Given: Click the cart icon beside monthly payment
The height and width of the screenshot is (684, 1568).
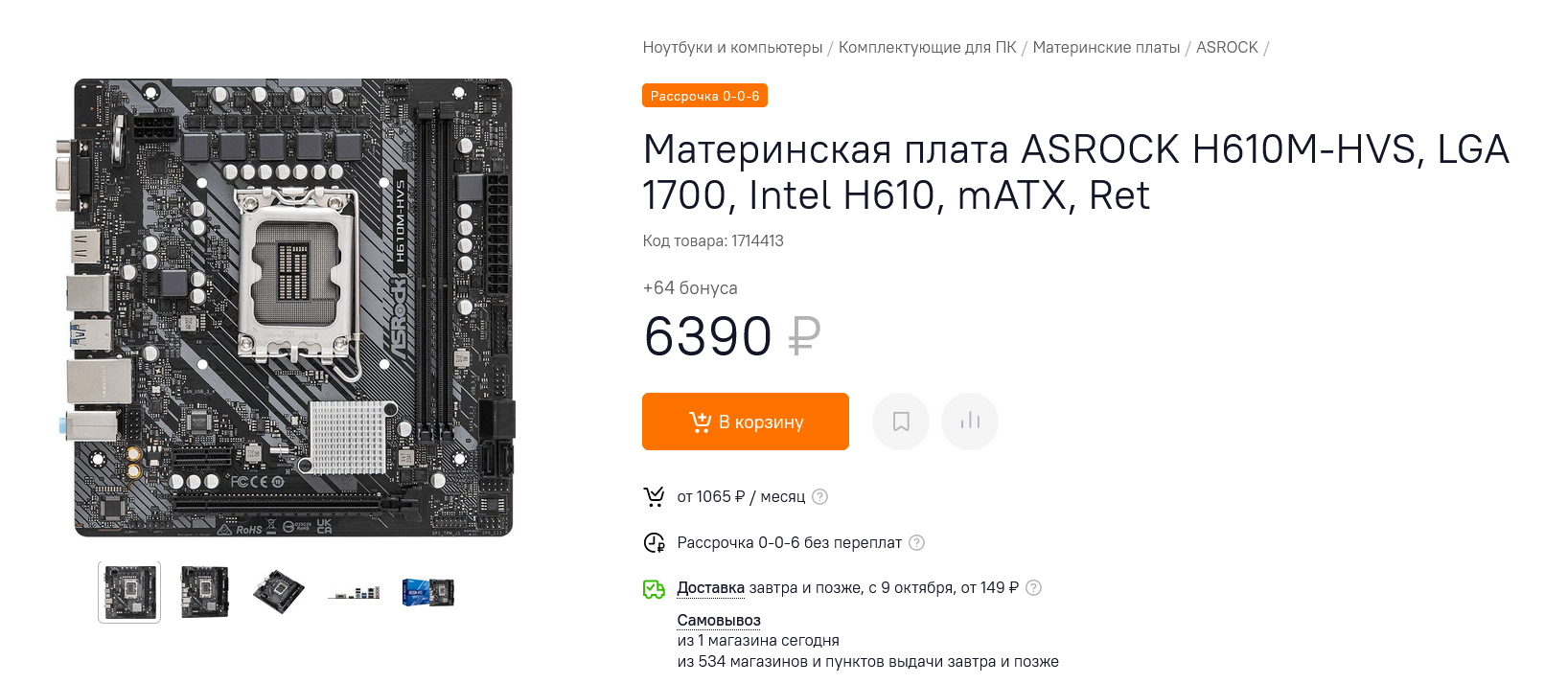Looking at the screenshot, I should (x=654, y=496).
